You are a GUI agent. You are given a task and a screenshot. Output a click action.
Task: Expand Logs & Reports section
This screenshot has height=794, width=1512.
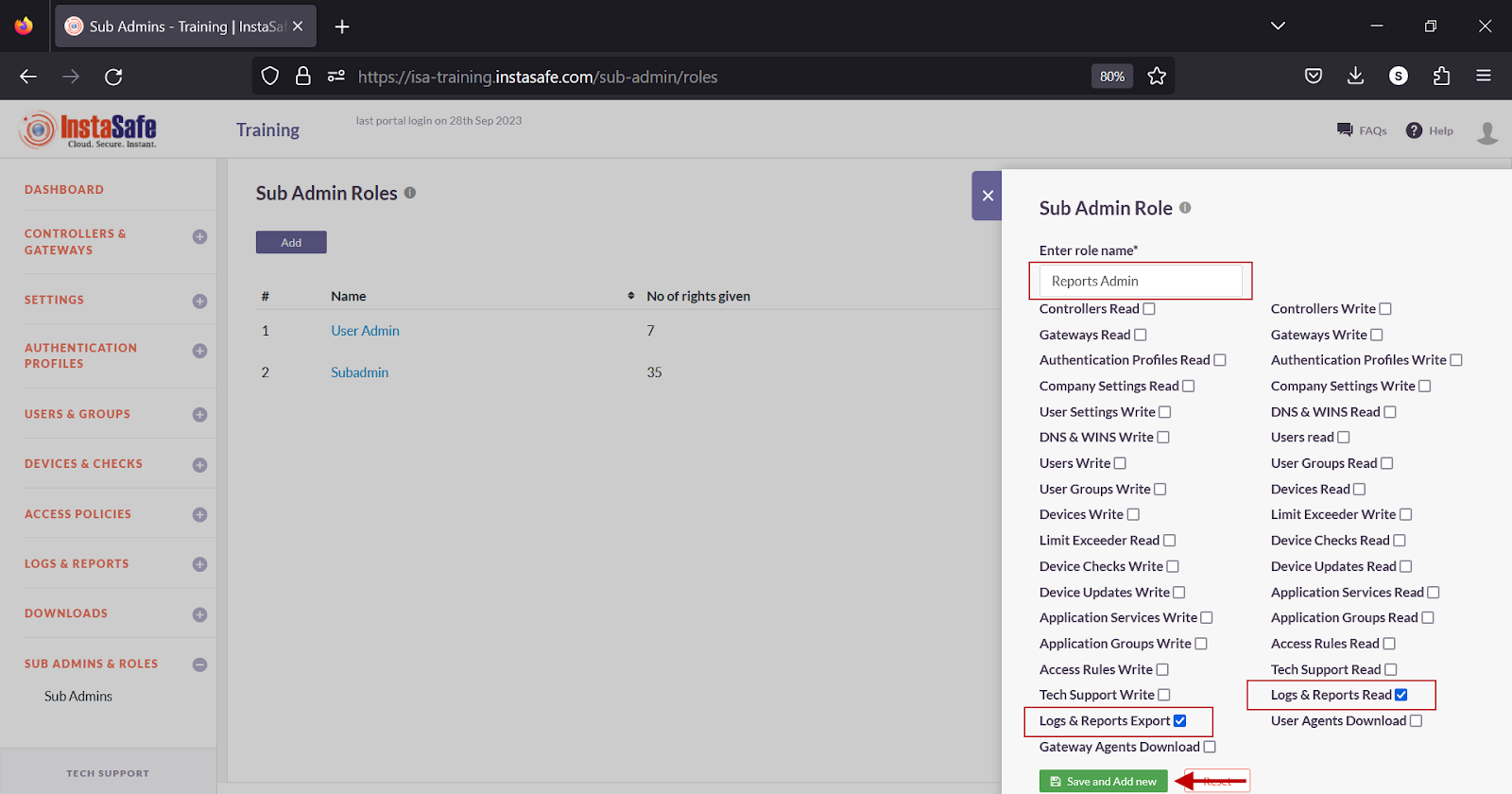[x=199, y=564]
